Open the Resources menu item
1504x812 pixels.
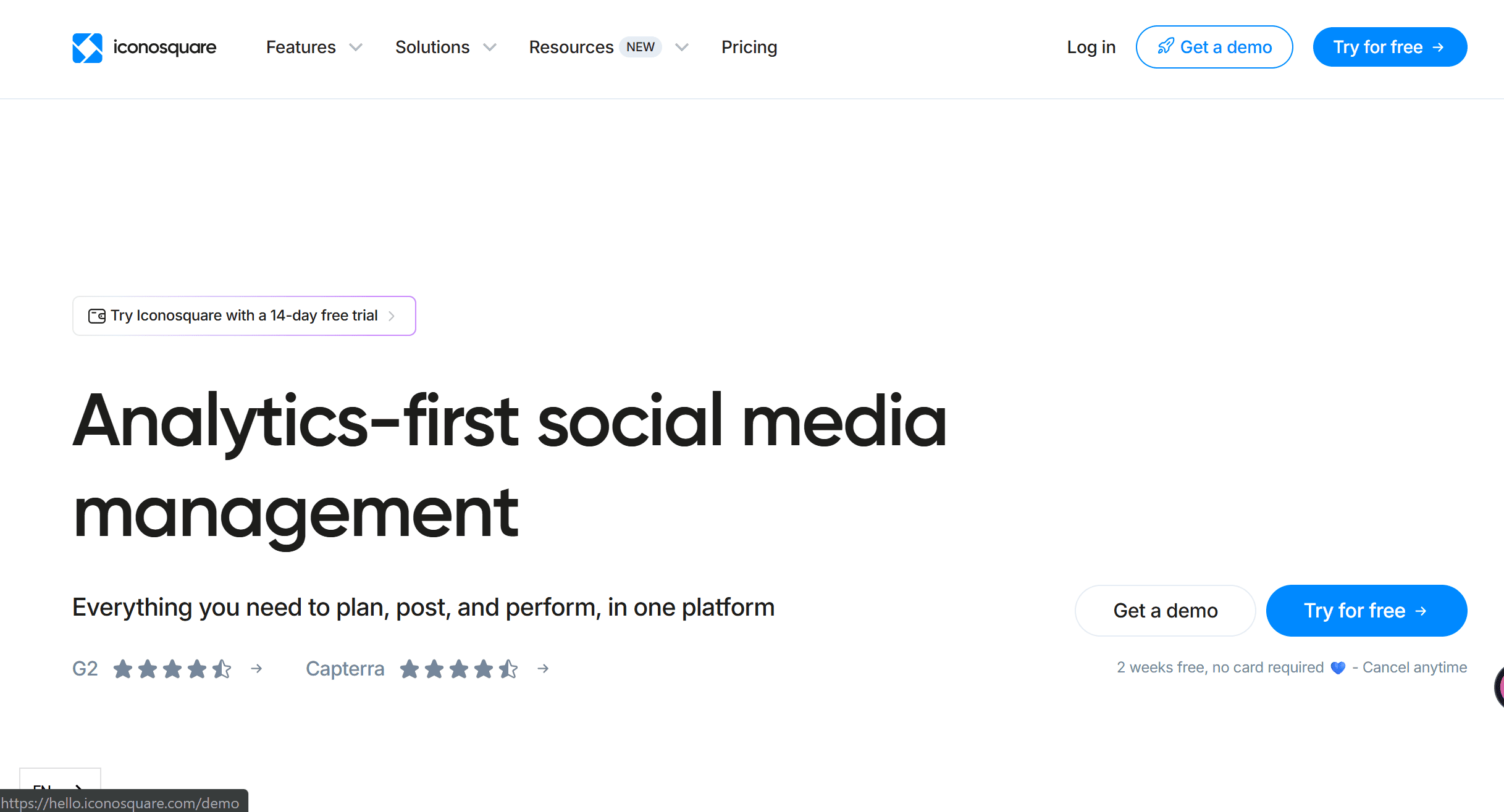click(571, 47)
